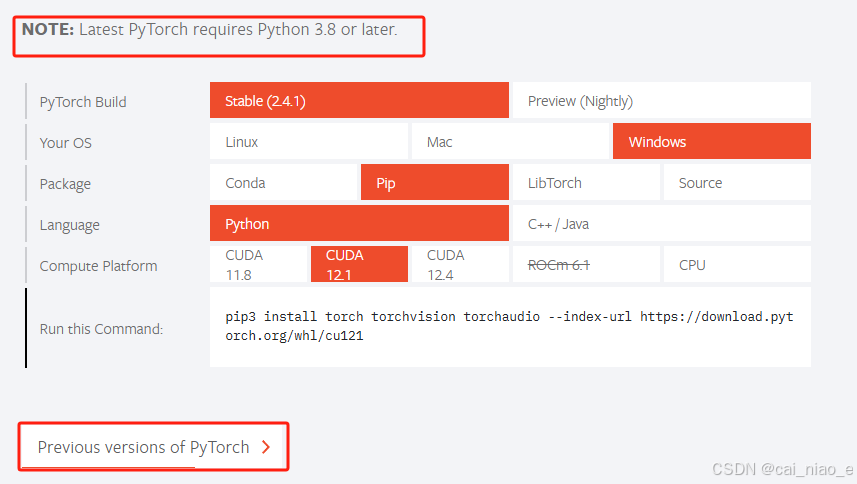
Task: Select CPU compute platform
Action: tap(737, 264)
